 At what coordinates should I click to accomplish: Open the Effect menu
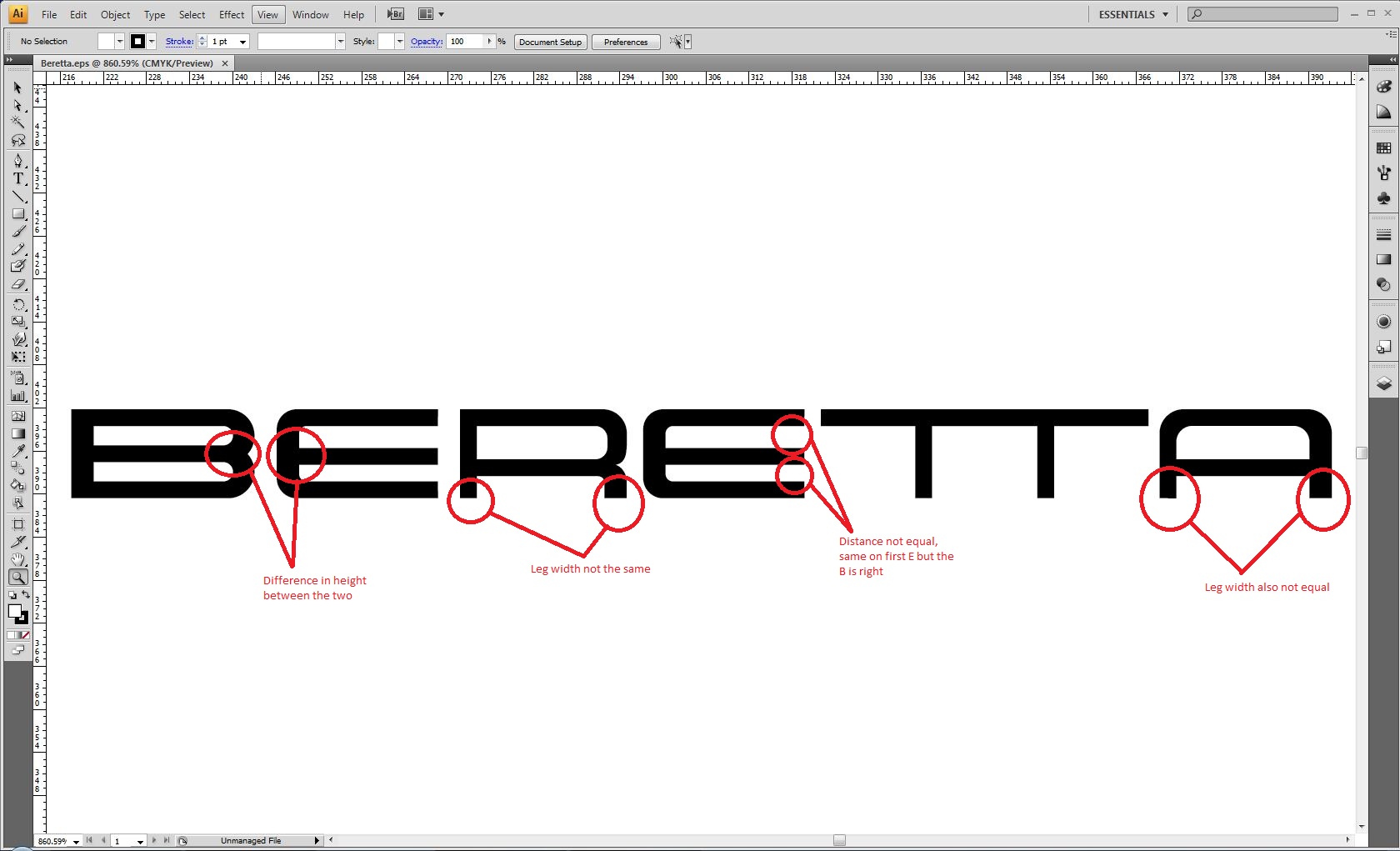[x=231, y=14]
